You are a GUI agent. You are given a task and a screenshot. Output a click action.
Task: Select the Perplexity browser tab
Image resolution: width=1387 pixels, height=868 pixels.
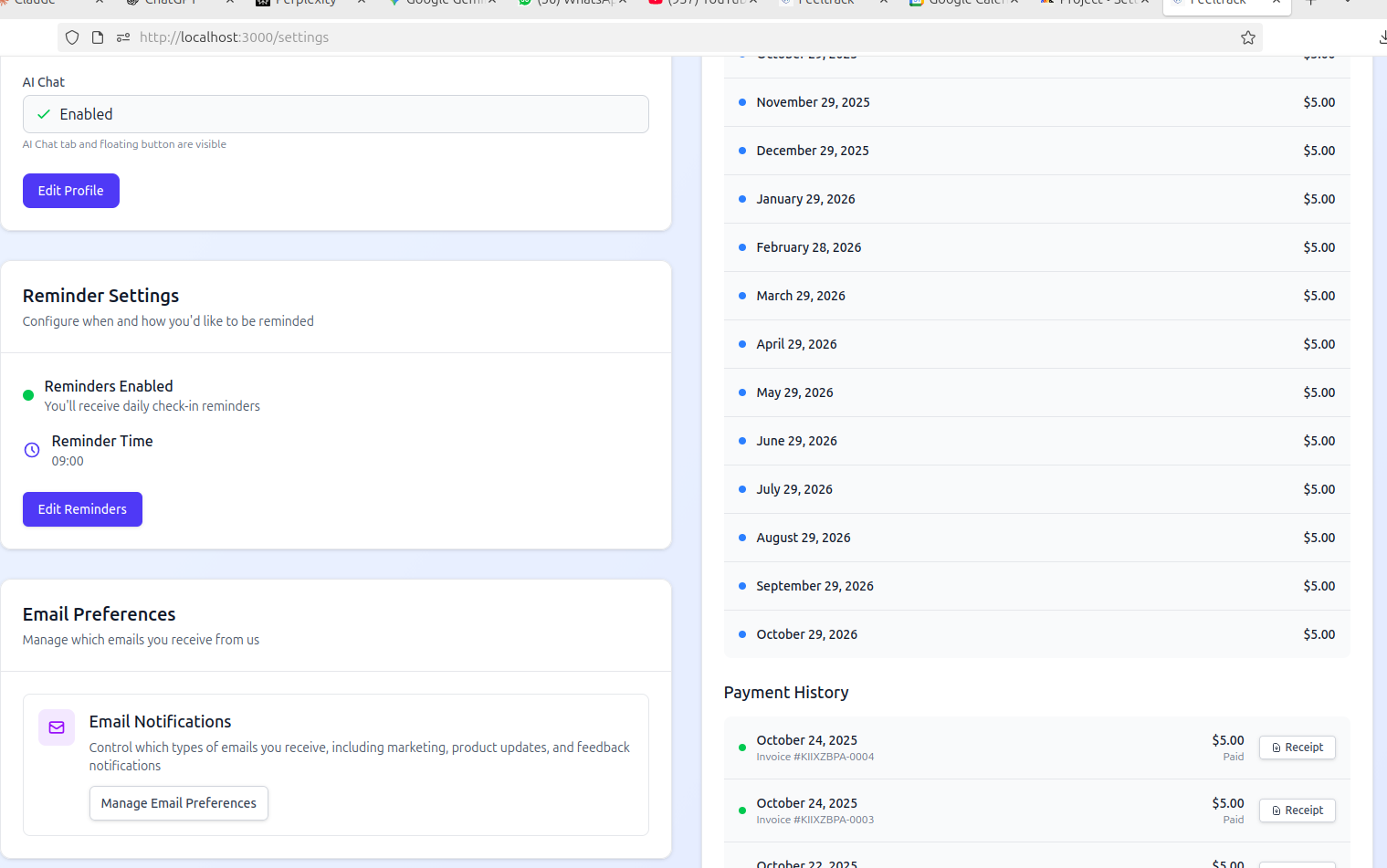click(x=295, y=4)
